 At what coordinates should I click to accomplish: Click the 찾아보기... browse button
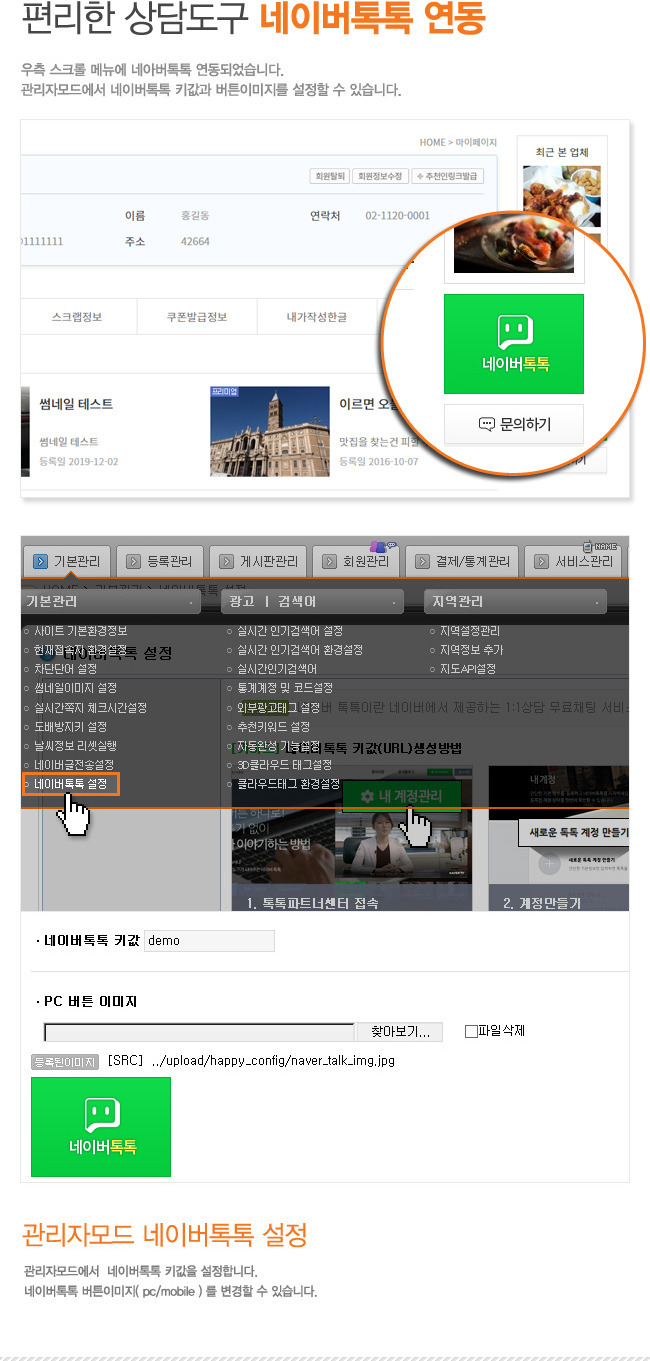click(400, 1032)
